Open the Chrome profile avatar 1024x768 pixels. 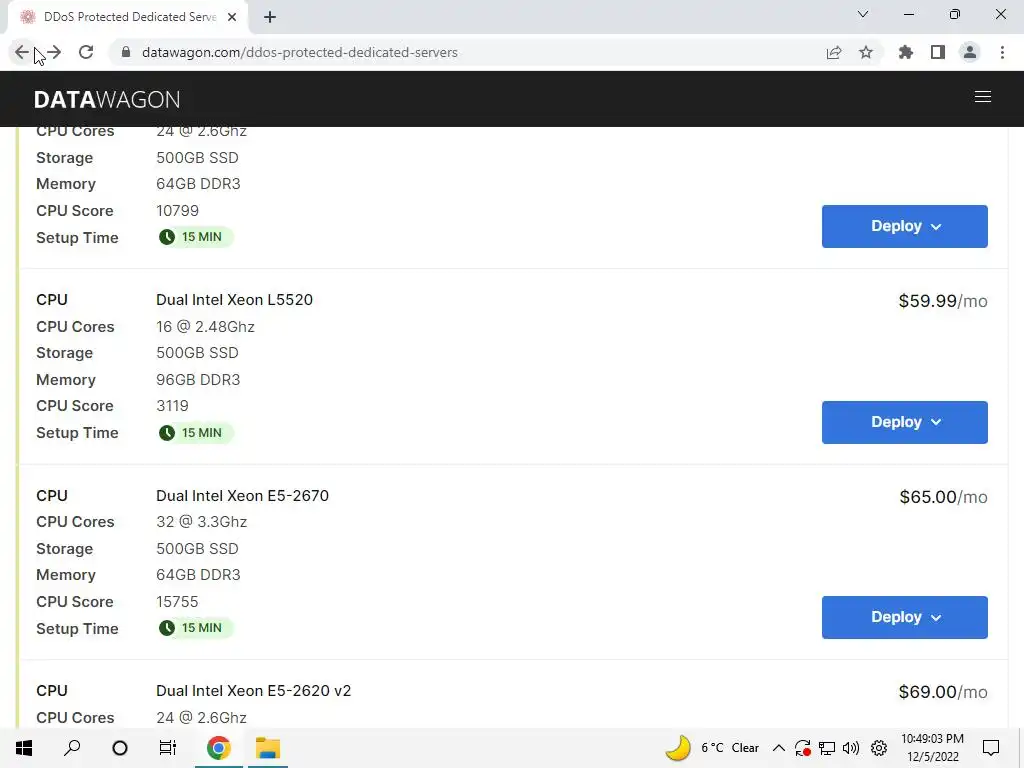970,52
